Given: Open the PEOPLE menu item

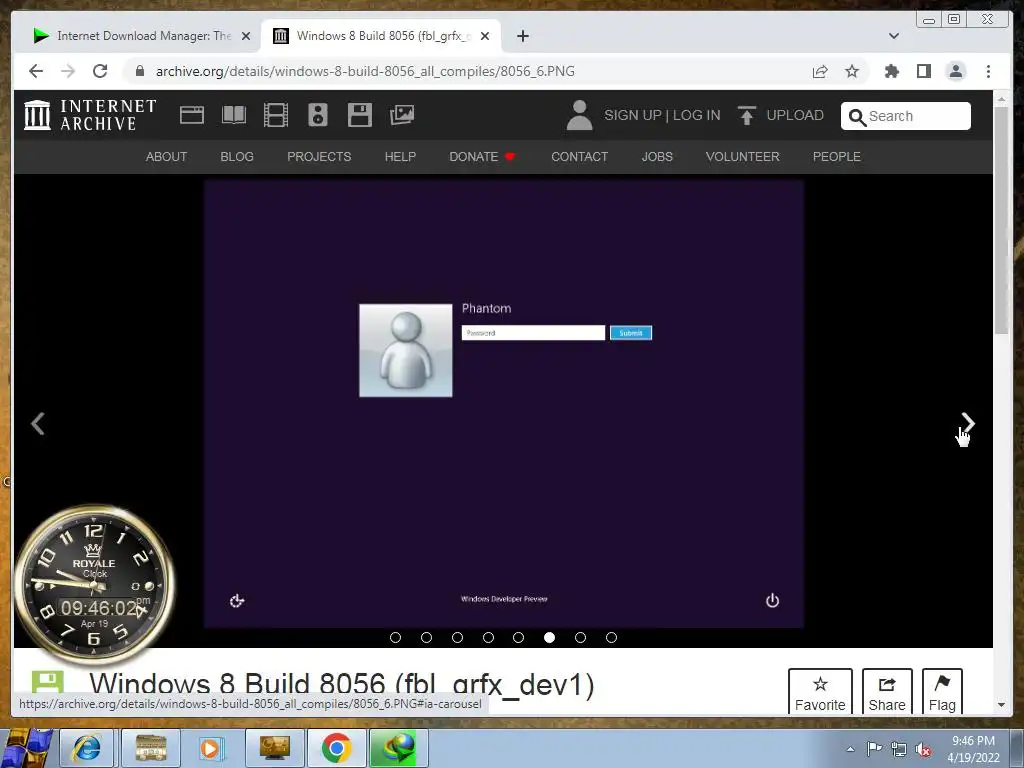Looking at the screenshot, I should coord(837,157).
